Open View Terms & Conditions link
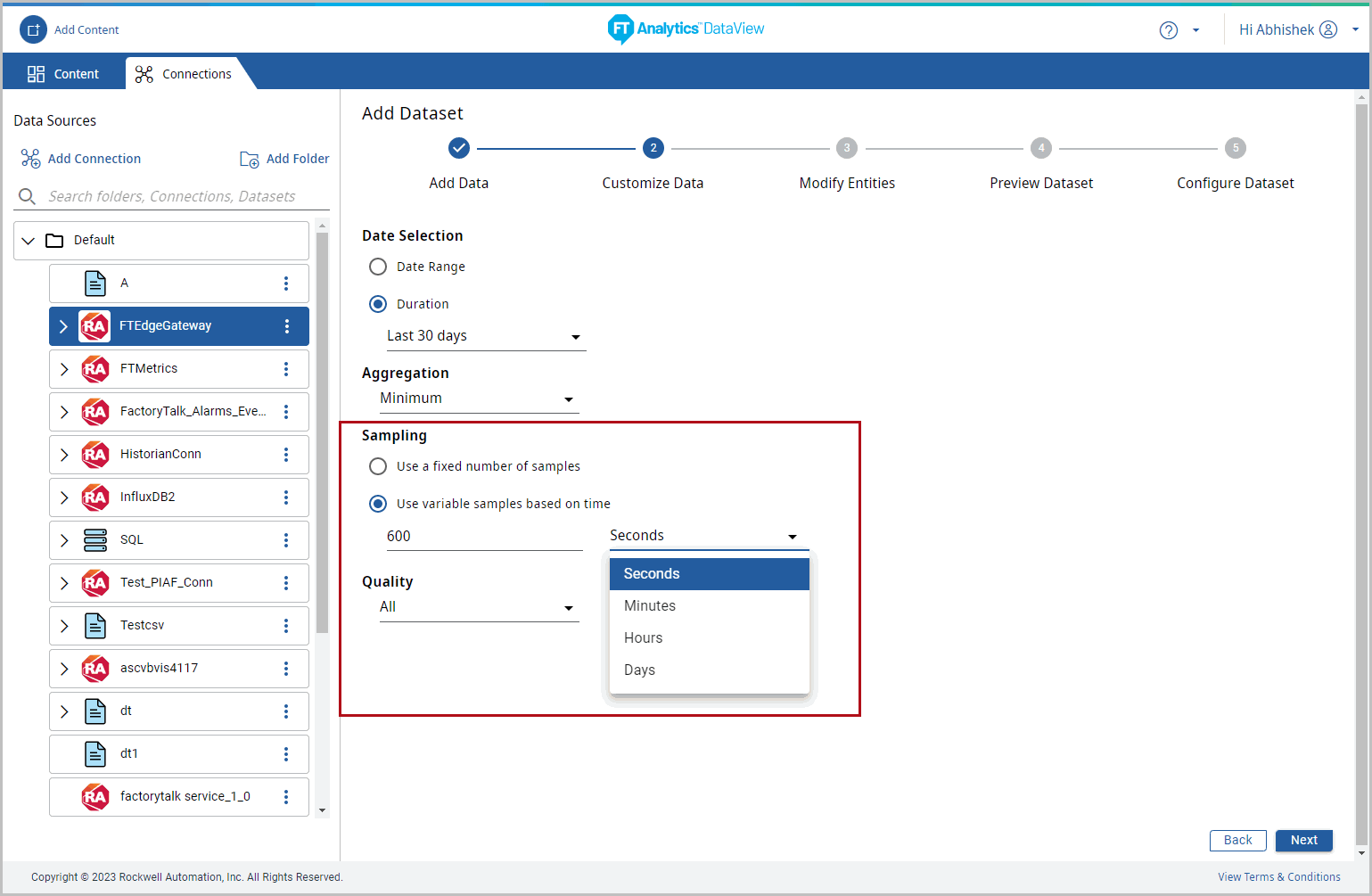The height and width of the screenshot is (896, 1372). click(x=1278, y=877)
